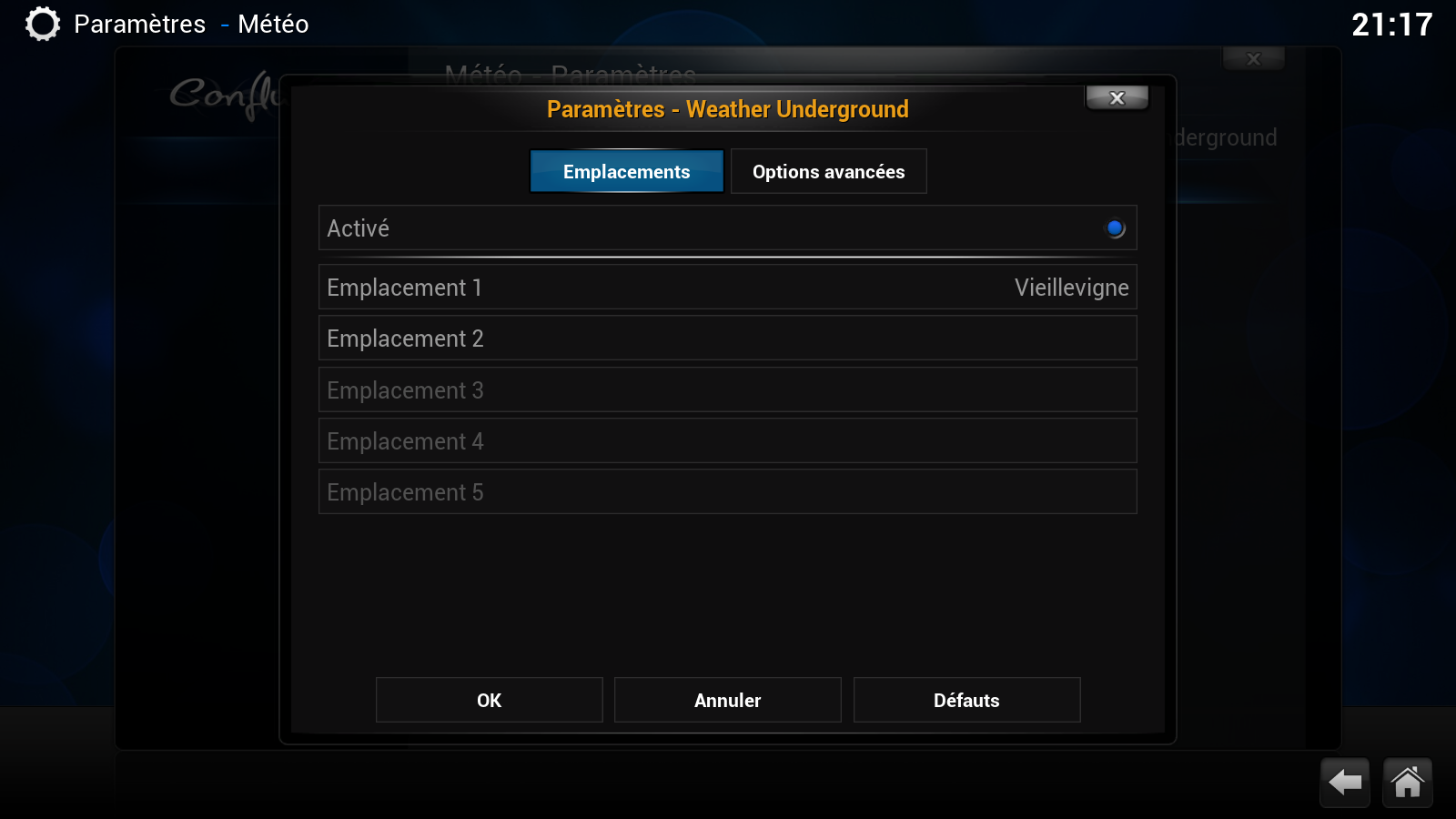Toggle the Activé radio switch
This screenshot has width=1456, height=819.
point(1115,228)
